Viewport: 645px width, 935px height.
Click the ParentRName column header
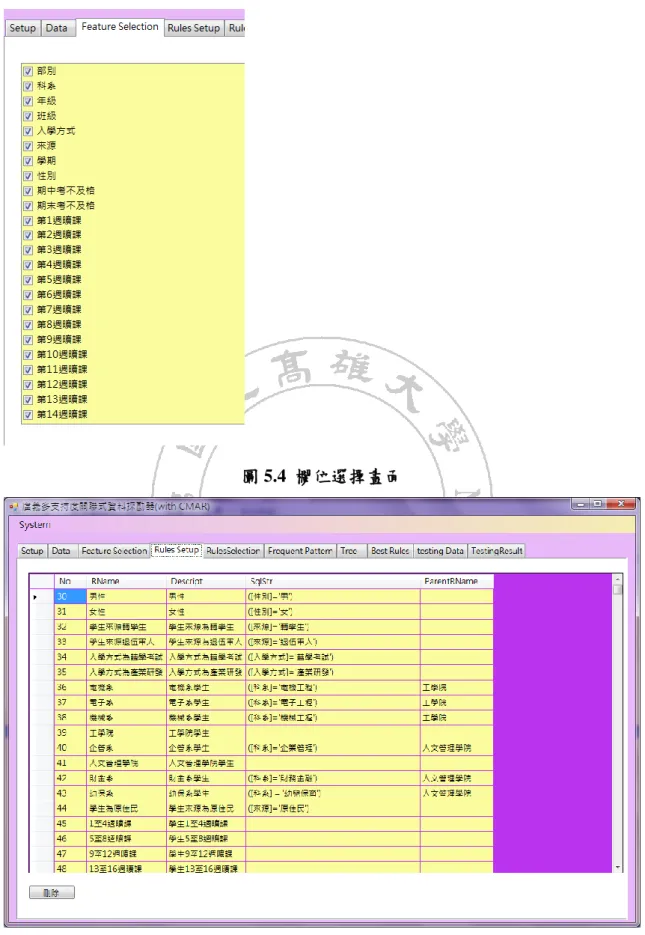coord(457,581)
